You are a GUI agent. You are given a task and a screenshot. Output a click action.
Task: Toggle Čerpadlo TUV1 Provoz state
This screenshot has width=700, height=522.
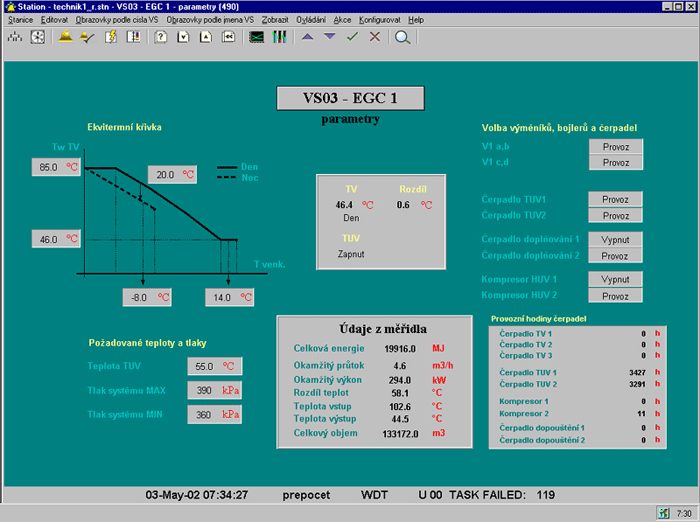(x=615, y=199)
